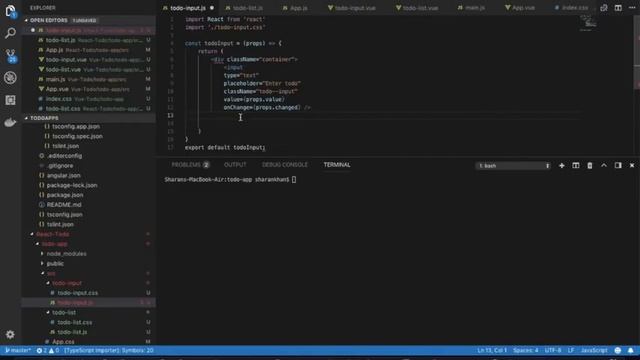Switch to the main.js editor tab

[x=474, y=8]
